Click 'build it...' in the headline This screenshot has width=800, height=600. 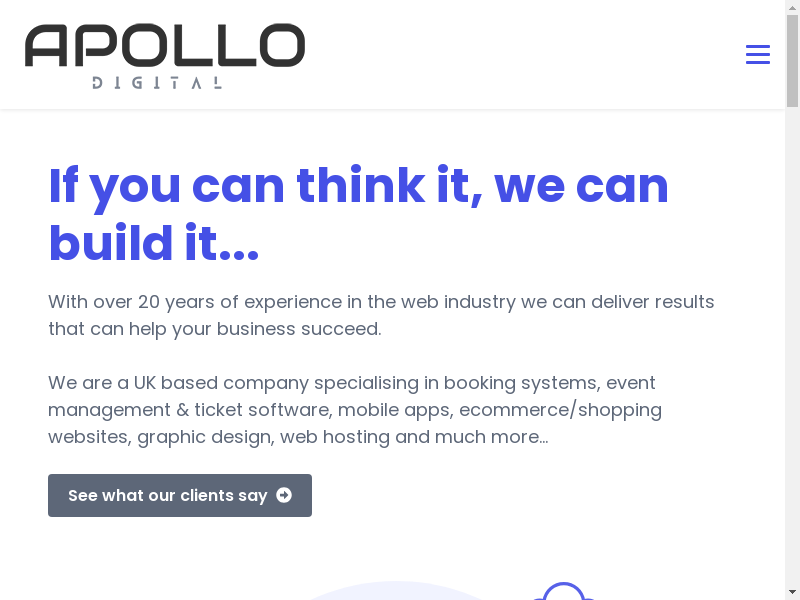click(x=153, y=244)
